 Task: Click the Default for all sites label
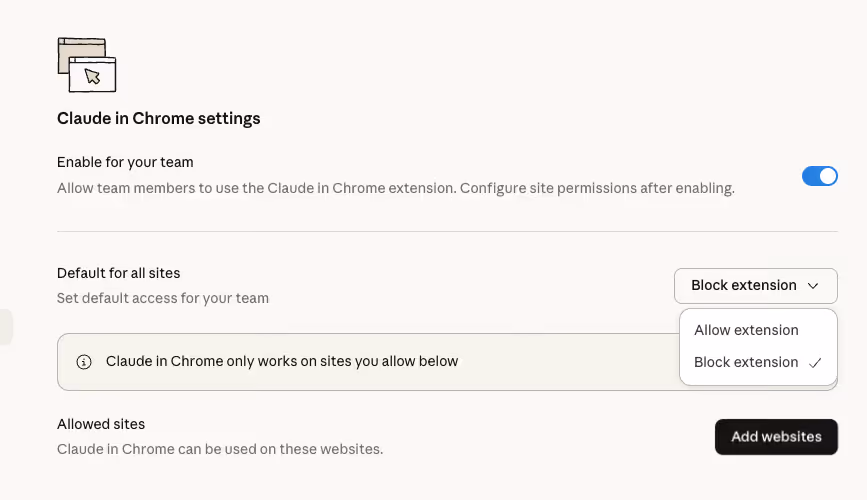[118, 273]
